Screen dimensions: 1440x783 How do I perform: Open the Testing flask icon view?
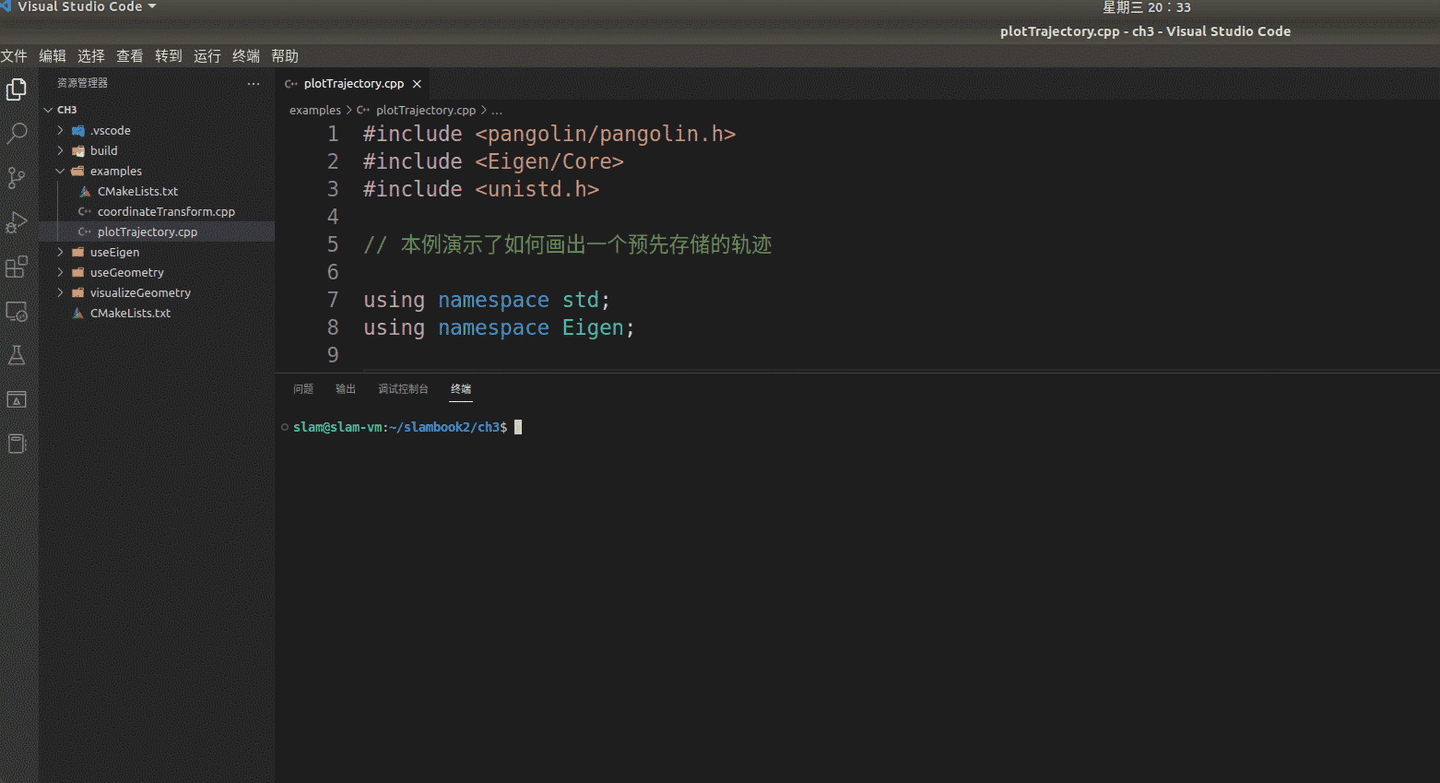(x=16, y=355)
